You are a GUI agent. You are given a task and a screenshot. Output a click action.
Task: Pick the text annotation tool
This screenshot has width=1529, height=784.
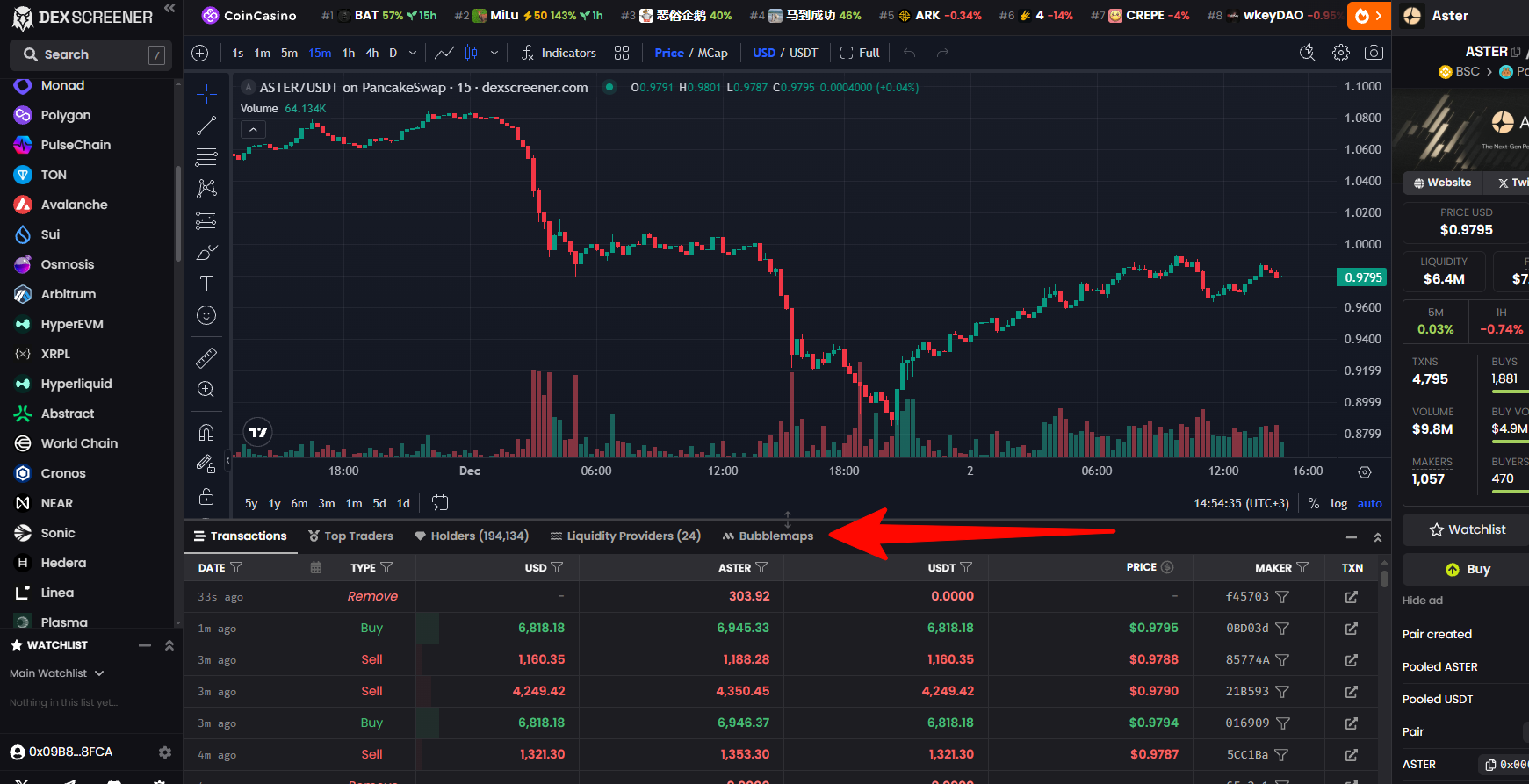click(x=206, y=284)
